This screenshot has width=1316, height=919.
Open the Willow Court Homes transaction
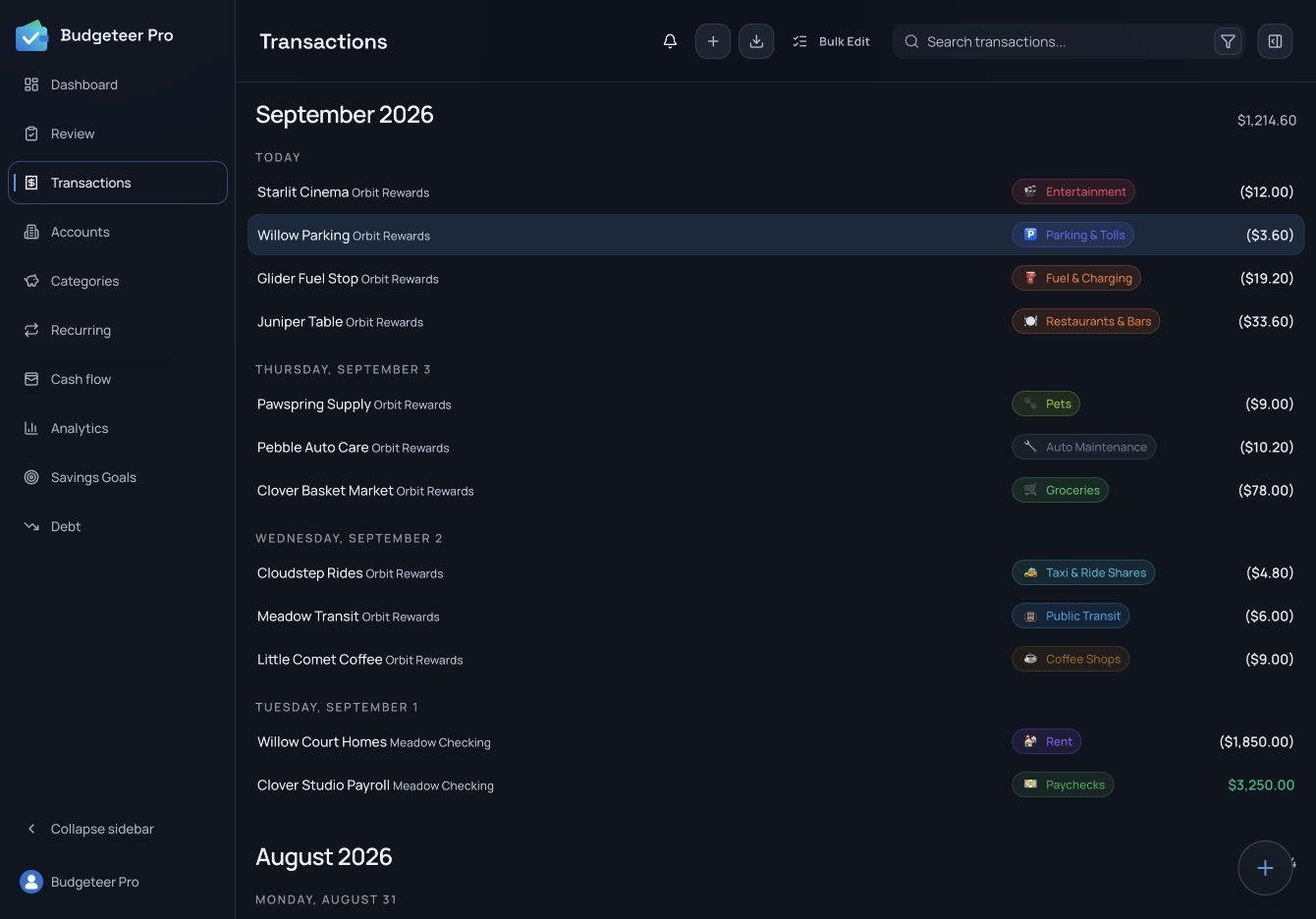coord(776,741)
